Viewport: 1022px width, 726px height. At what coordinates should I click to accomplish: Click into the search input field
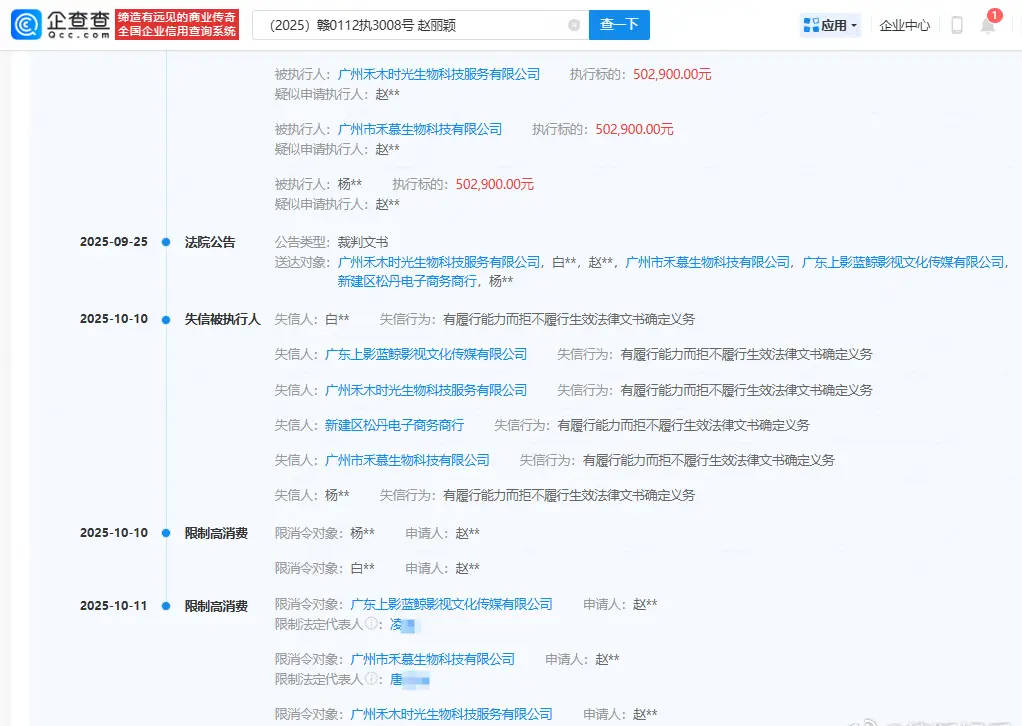click(x=410, y=25)
